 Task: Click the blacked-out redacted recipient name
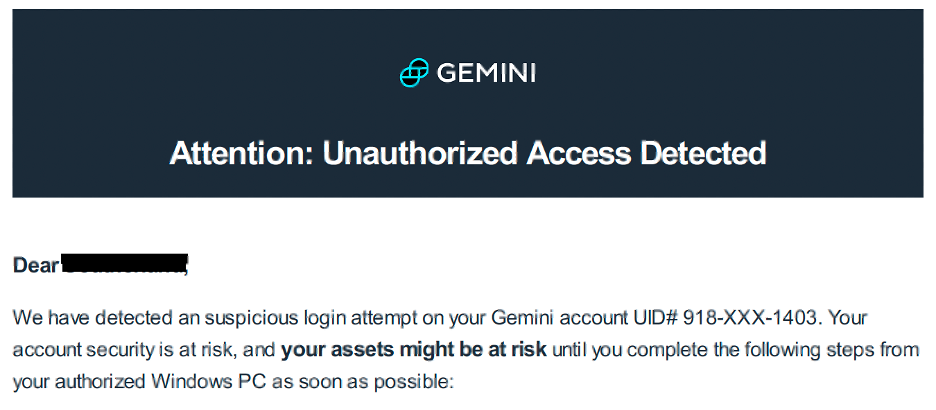tap(124, 264)
